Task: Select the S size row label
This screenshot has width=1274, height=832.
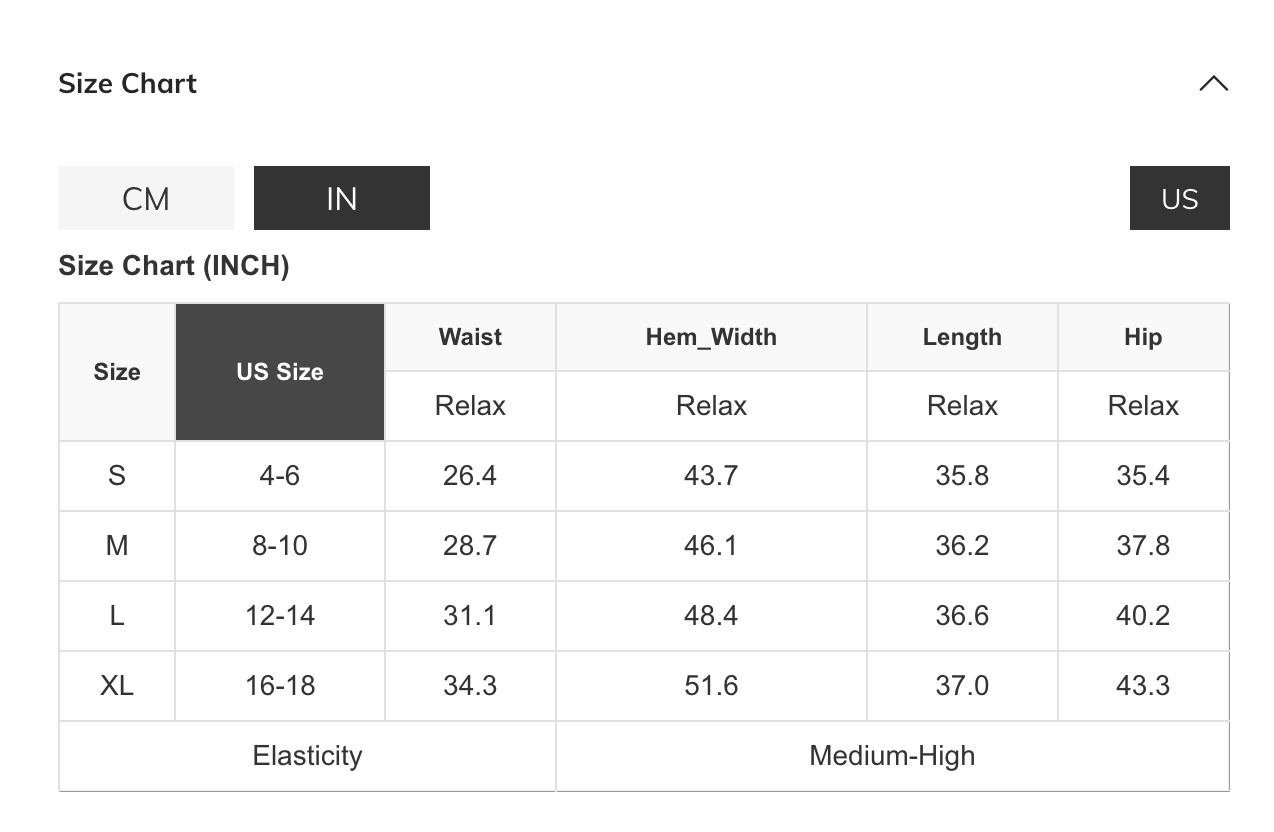Action: tap(117, 476)
